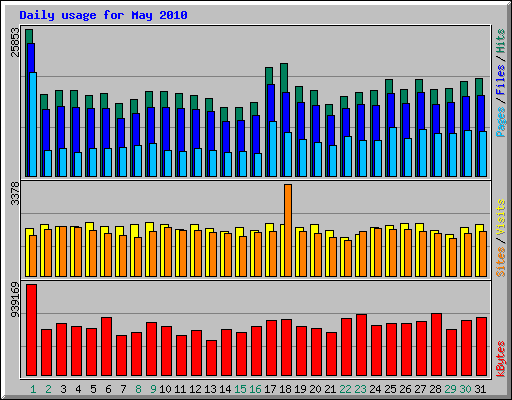Click the red kBytes bar for day 23
This screenshot has width=512, height=400.
361,345
